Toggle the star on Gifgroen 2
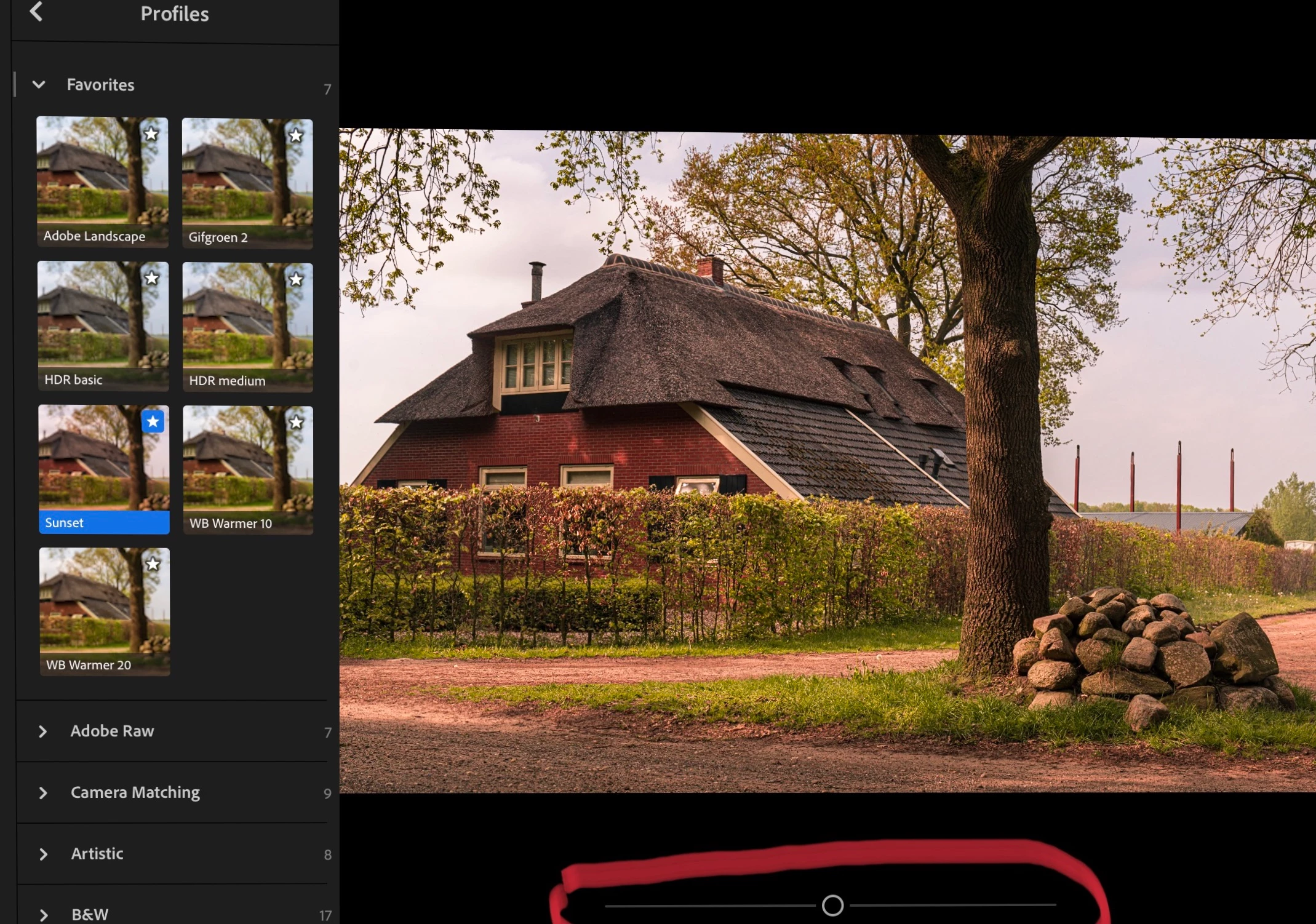The width and height of the screenshot is (1316, 924). tap(296, 135)
